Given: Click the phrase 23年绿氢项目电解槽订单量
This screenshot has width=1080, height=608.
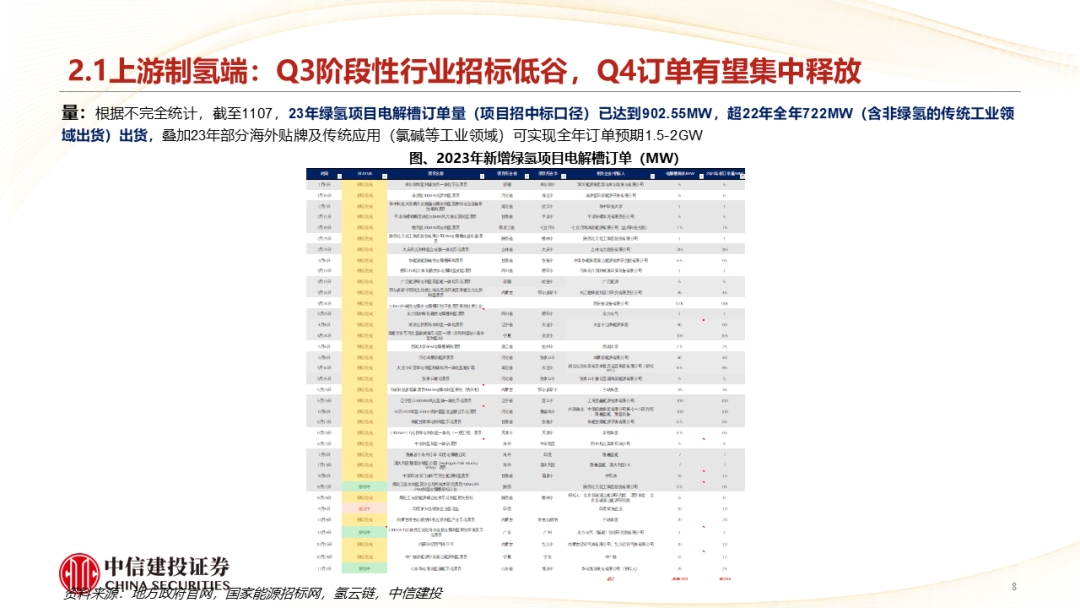Looking at the screenshot, I should coord(377,114).
